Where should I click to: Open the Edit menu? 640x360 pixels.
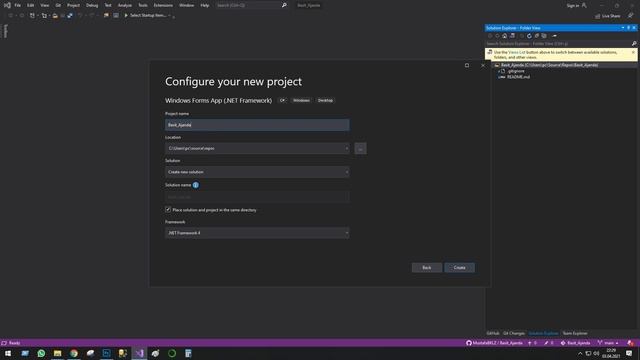click(31, 5)
